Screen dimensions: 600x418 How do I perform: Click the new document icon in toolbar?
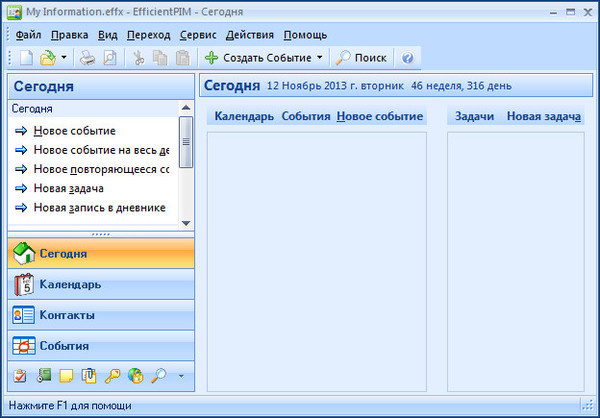pyautogui.click(x=26, y=58)
